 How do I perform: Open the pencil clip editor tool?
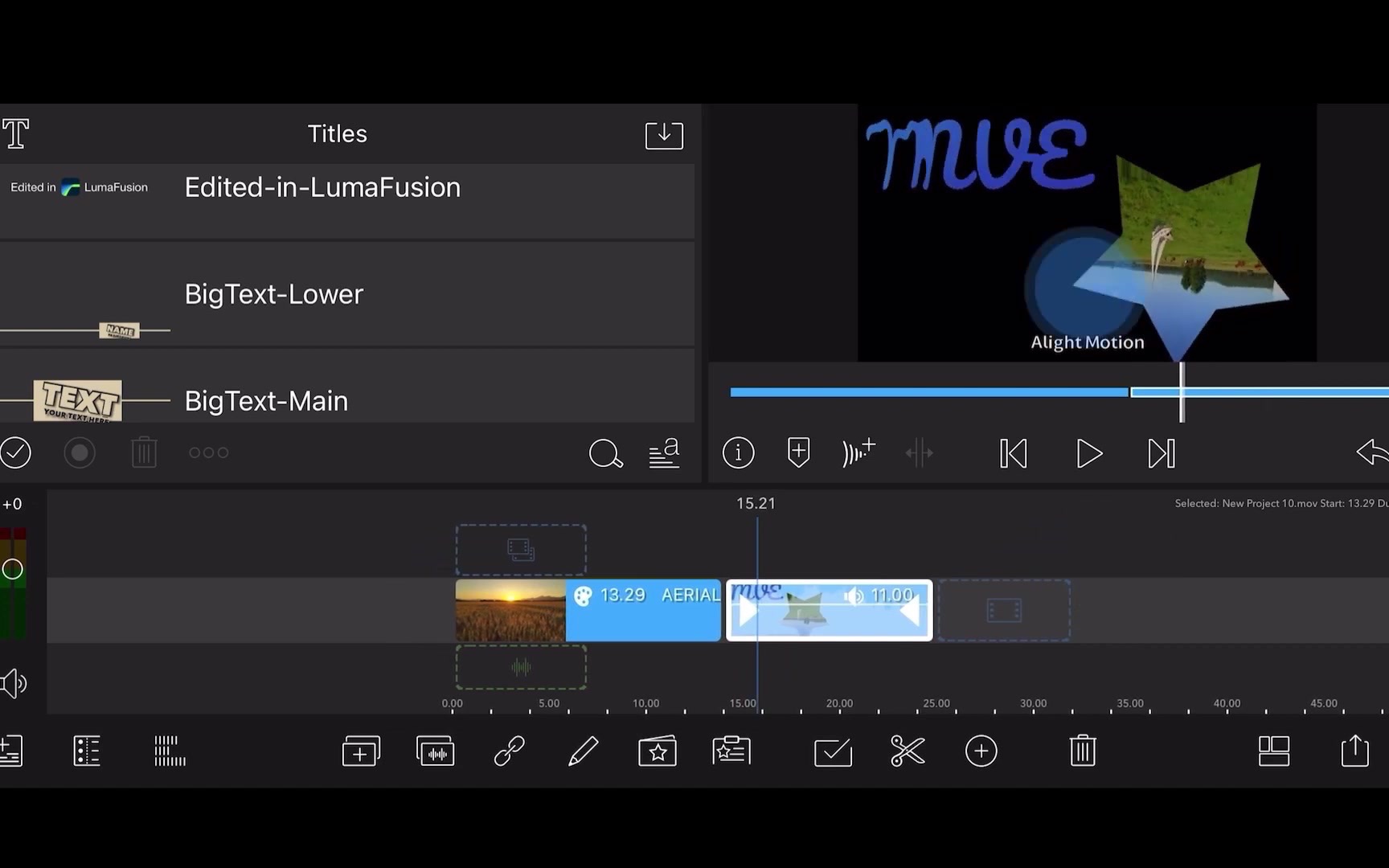click(583, 751)
